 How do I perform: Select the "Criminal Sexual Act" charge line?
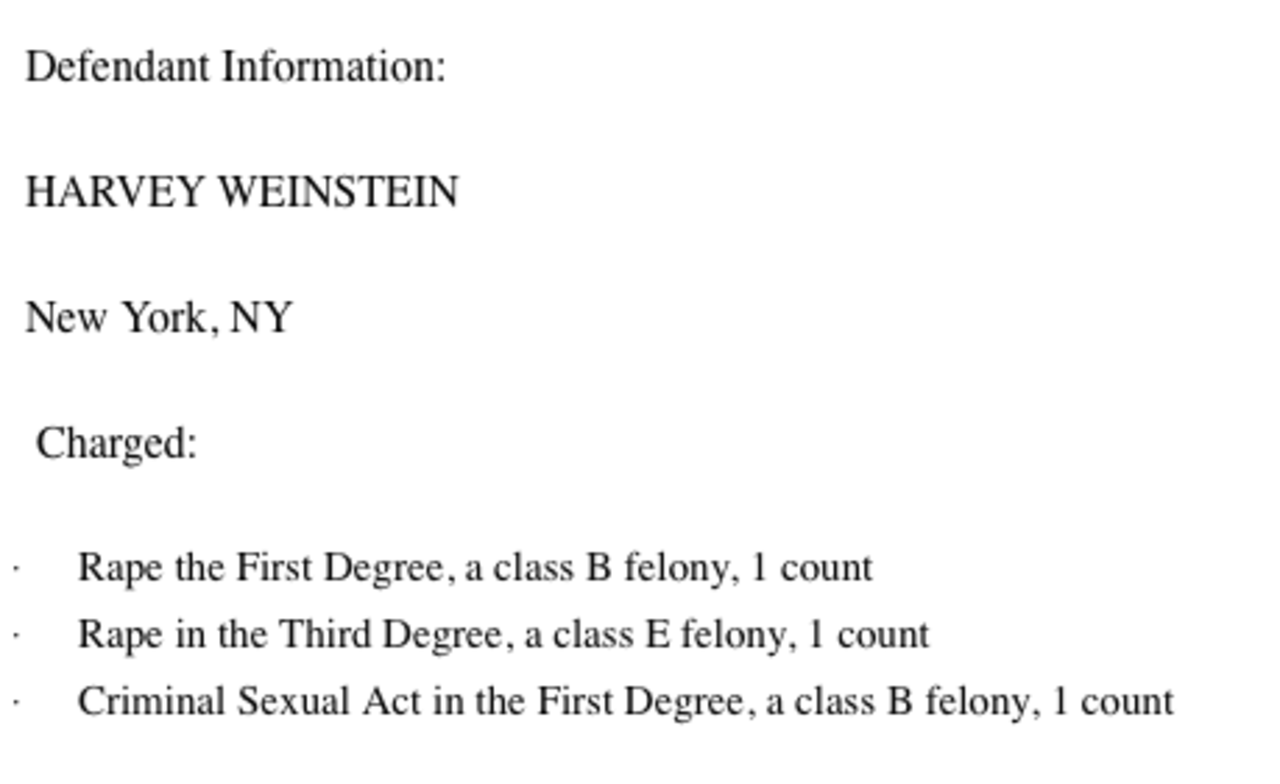coord(626,701)
